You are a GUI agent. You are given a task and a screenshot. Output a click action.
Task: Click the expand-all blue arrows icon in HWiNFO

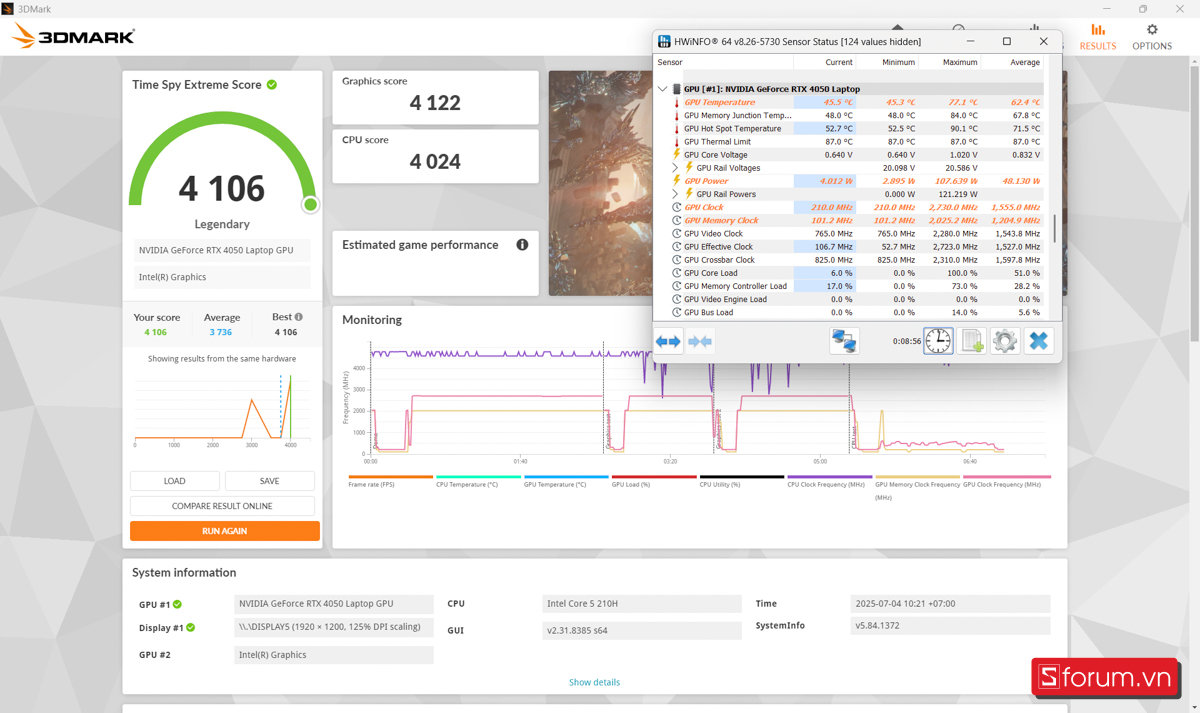click(669, 341)
